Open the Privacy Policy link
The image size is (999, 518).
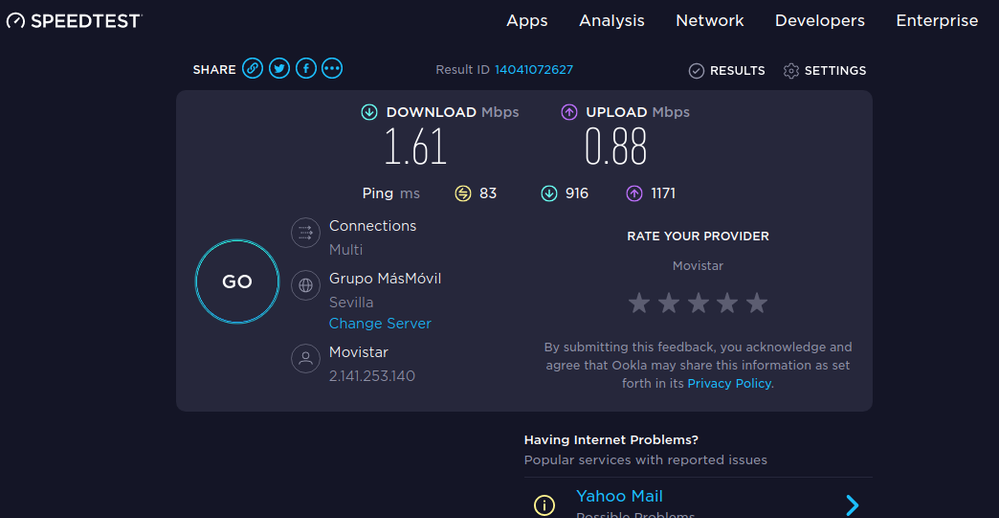pyautogui.click(x=730, y=384)
